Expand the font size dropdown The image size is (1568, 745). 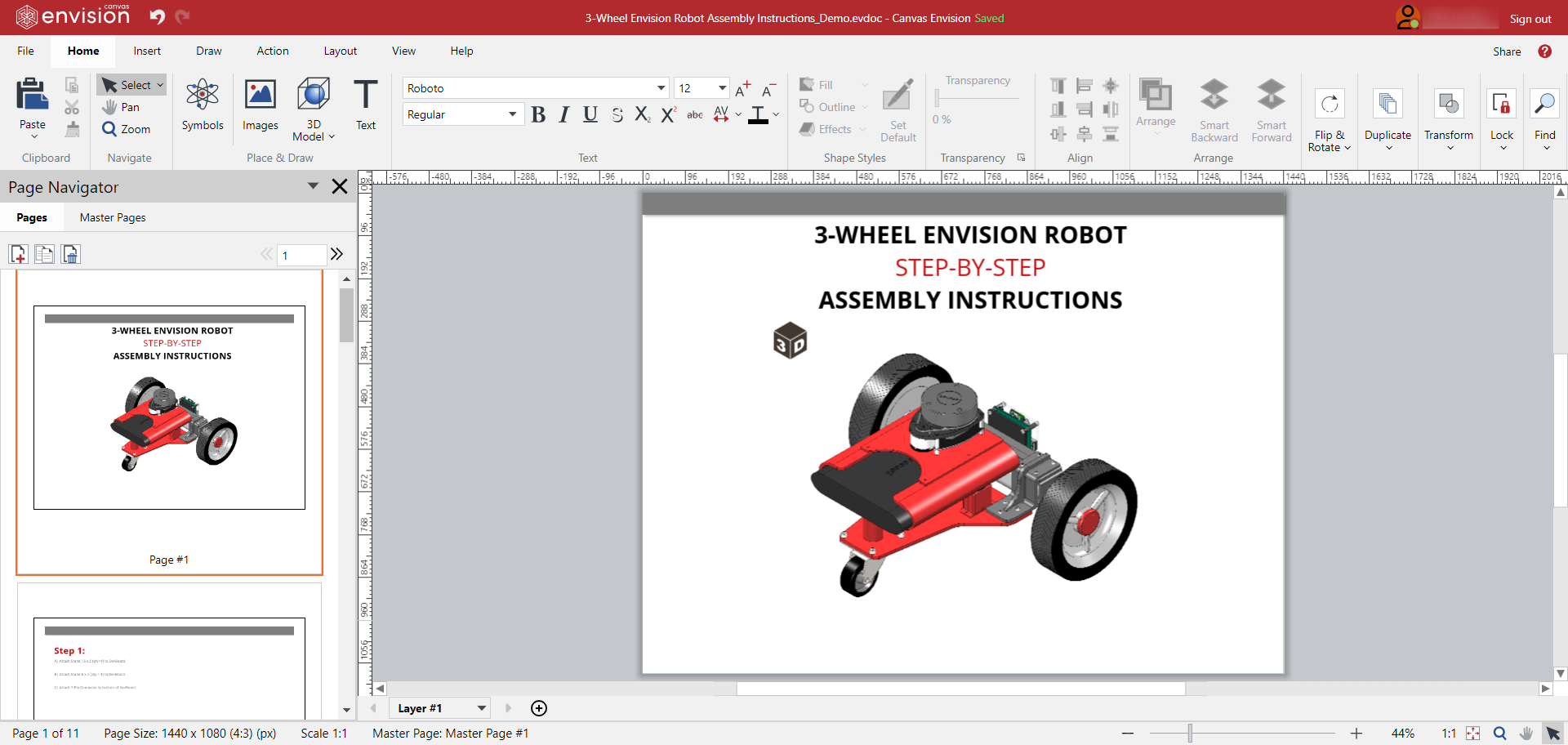pyautogui.click(x=722, y=88)
